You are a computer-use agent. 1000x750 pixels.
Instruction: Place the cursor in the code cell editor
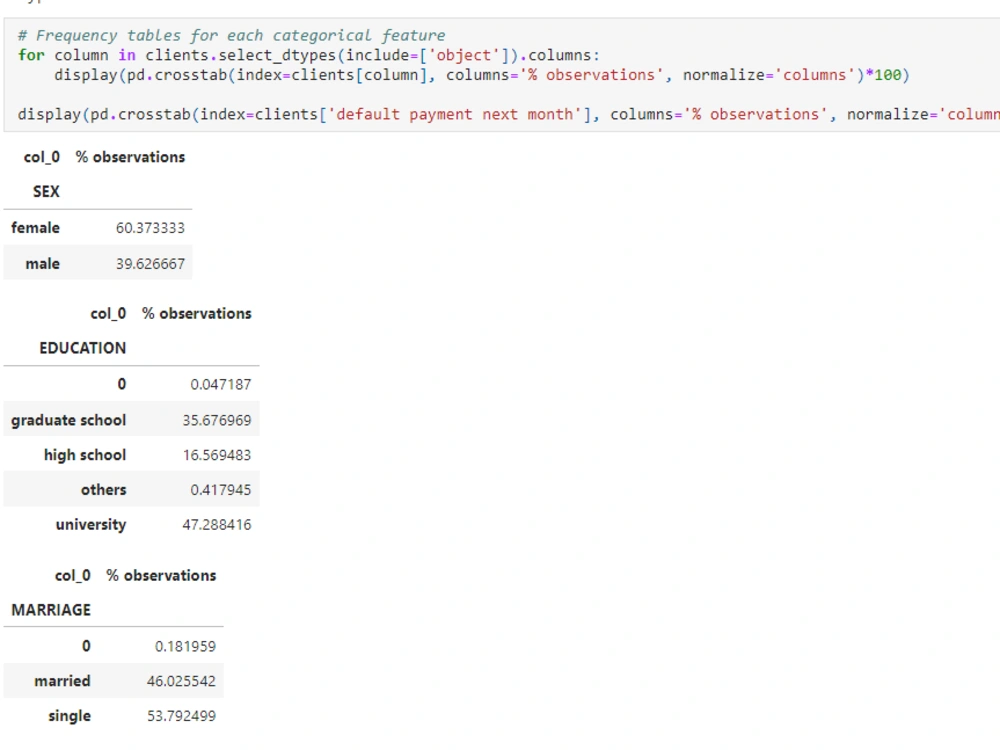coord(501,75)
